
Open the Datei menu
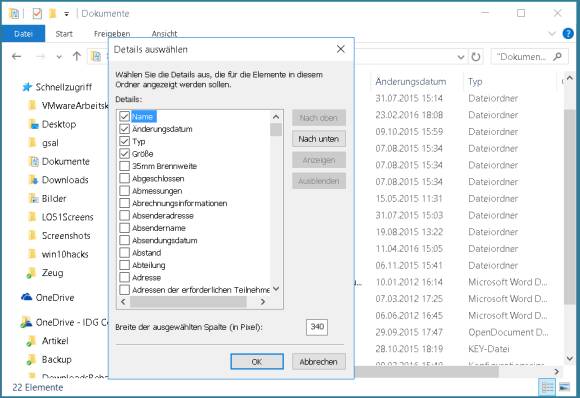click(23, 34)
